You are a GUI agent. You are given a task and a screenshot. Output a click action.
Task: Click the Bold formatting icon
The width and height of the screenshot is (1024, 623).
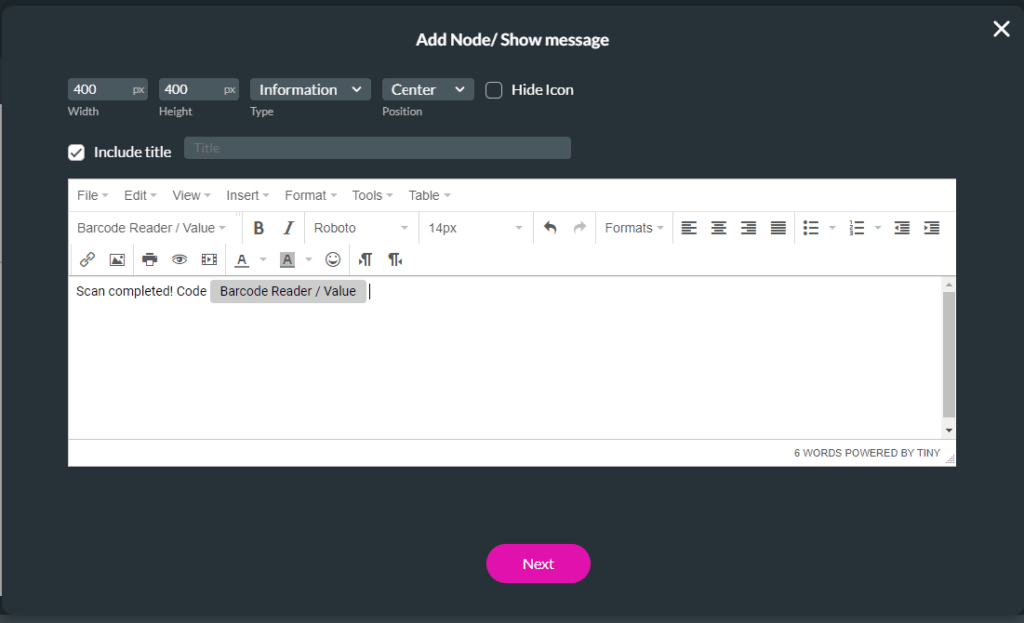[x=258, y=228]
